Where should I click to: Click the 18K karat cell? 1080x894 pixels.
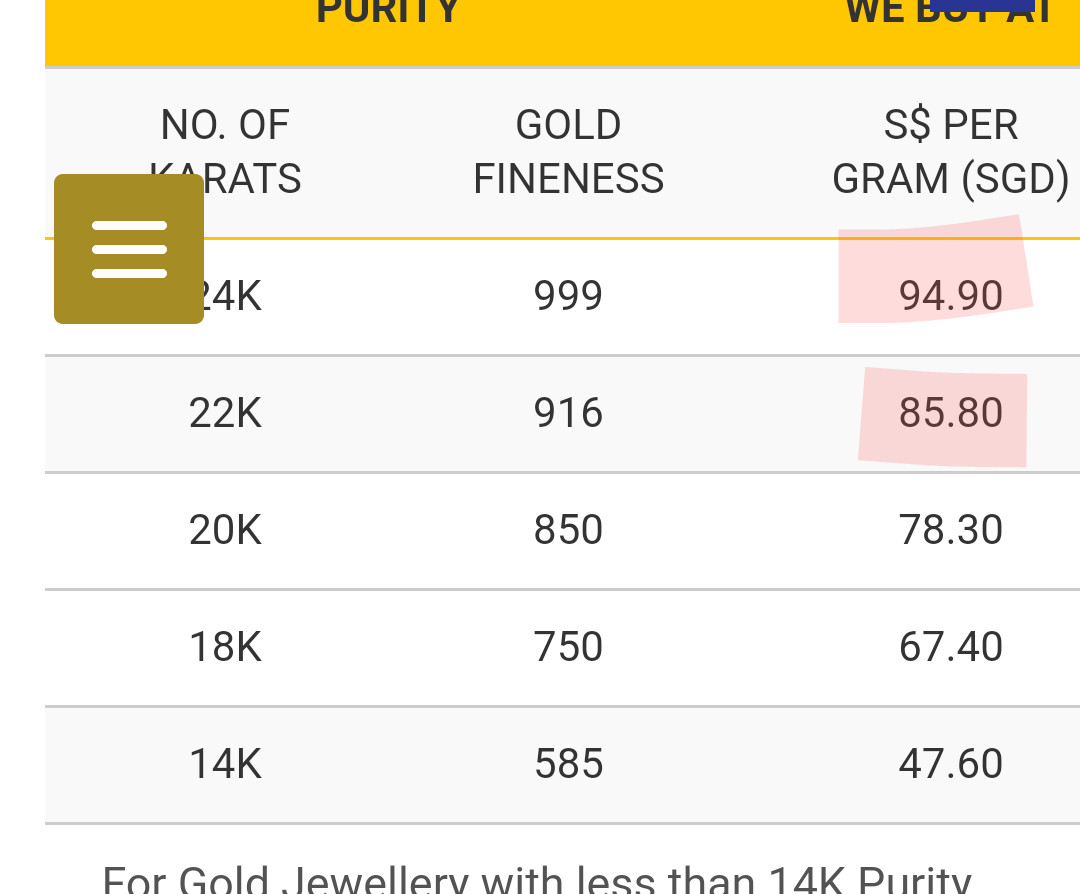pos(225,647)
